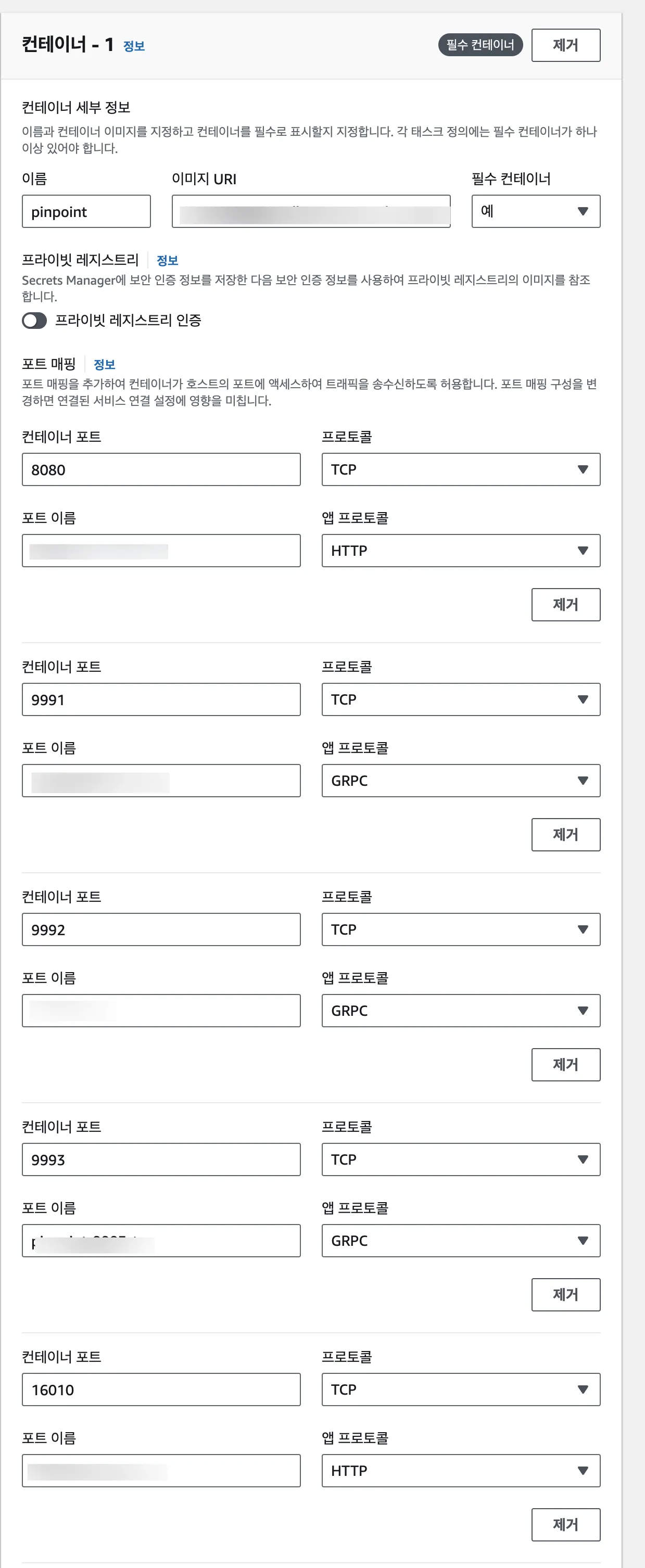Focus container port field showing 9992
645x1568 pixels.
point(161,929)
